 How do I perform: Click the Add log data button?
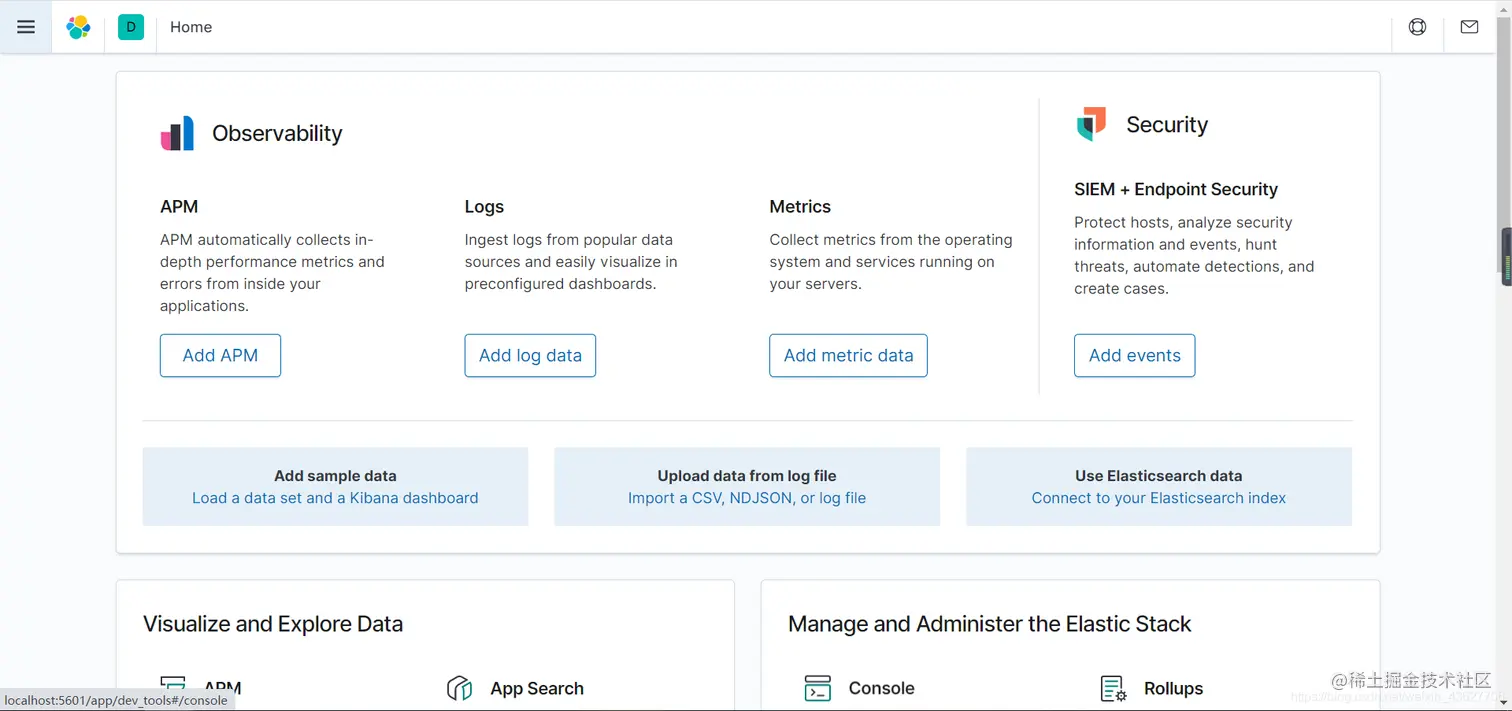[530, 355]
